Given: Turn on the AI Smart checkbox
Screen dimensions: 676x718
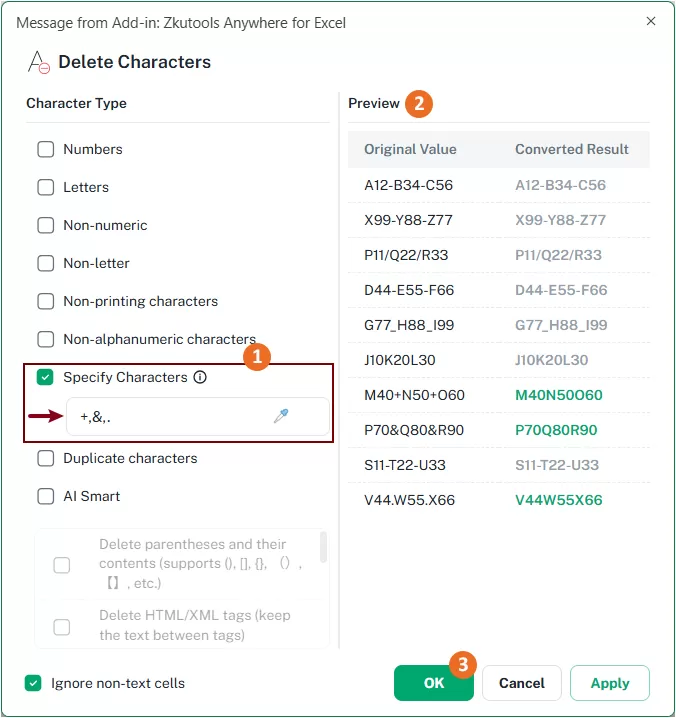Looking at the screenshot, I should [x=45, y=496].
